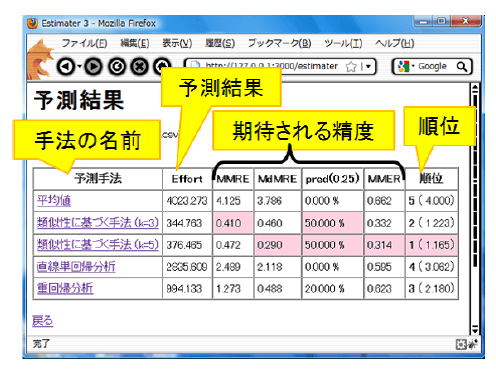The image size is (496, 374).
Task: Click the MMER column header
Action: [x=384, y=179]
